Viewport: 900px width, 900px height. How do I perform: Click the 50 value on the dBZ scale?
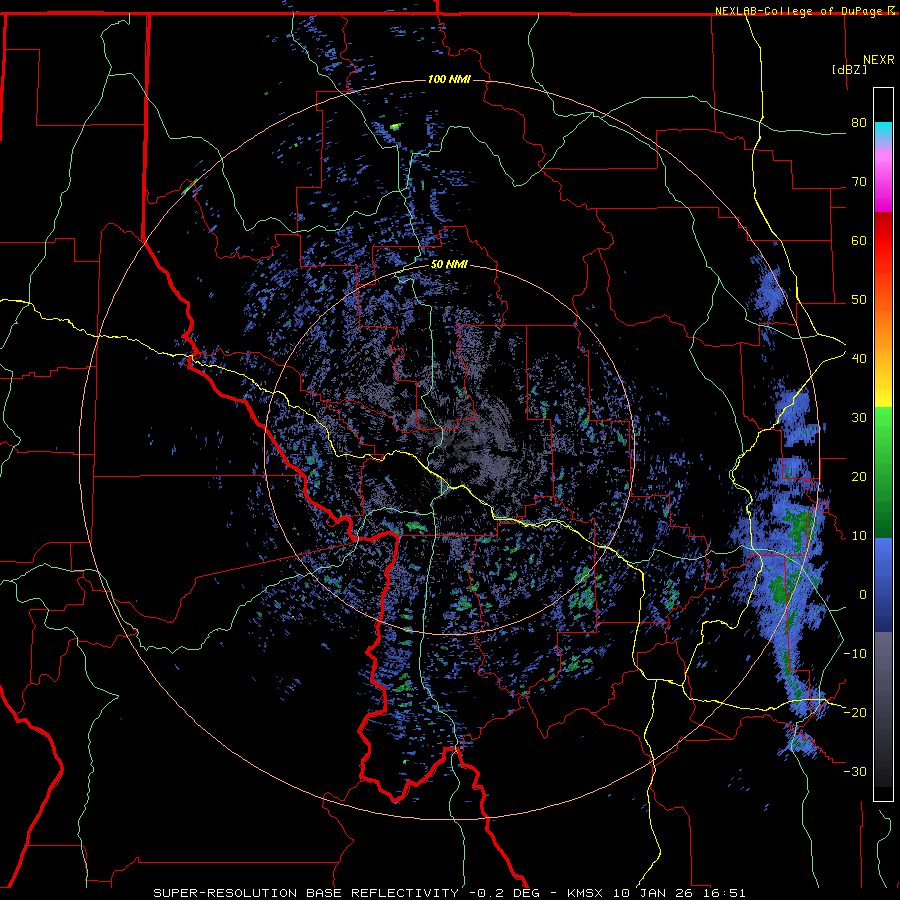click(859, 300)
